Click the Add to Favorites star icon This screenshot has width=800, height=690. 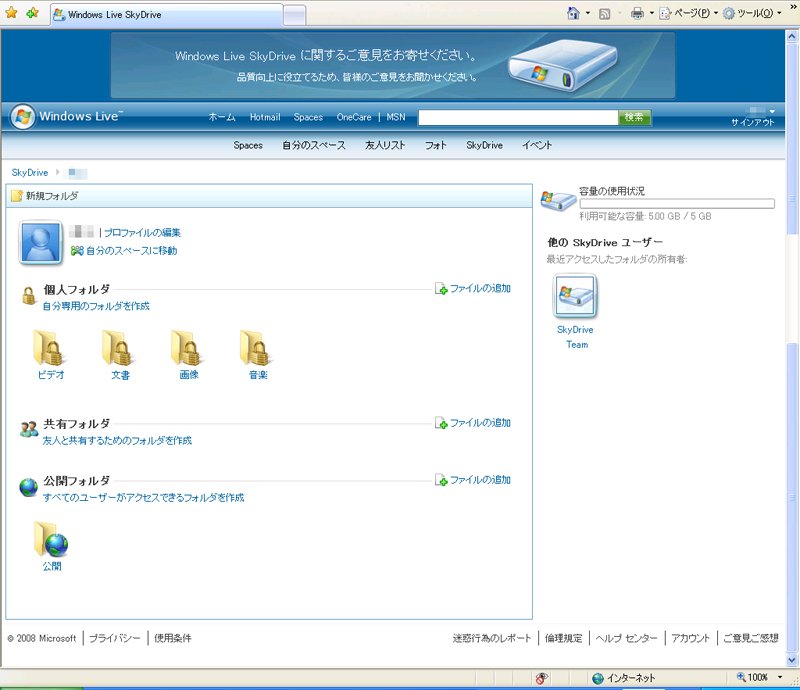point(33,13)
